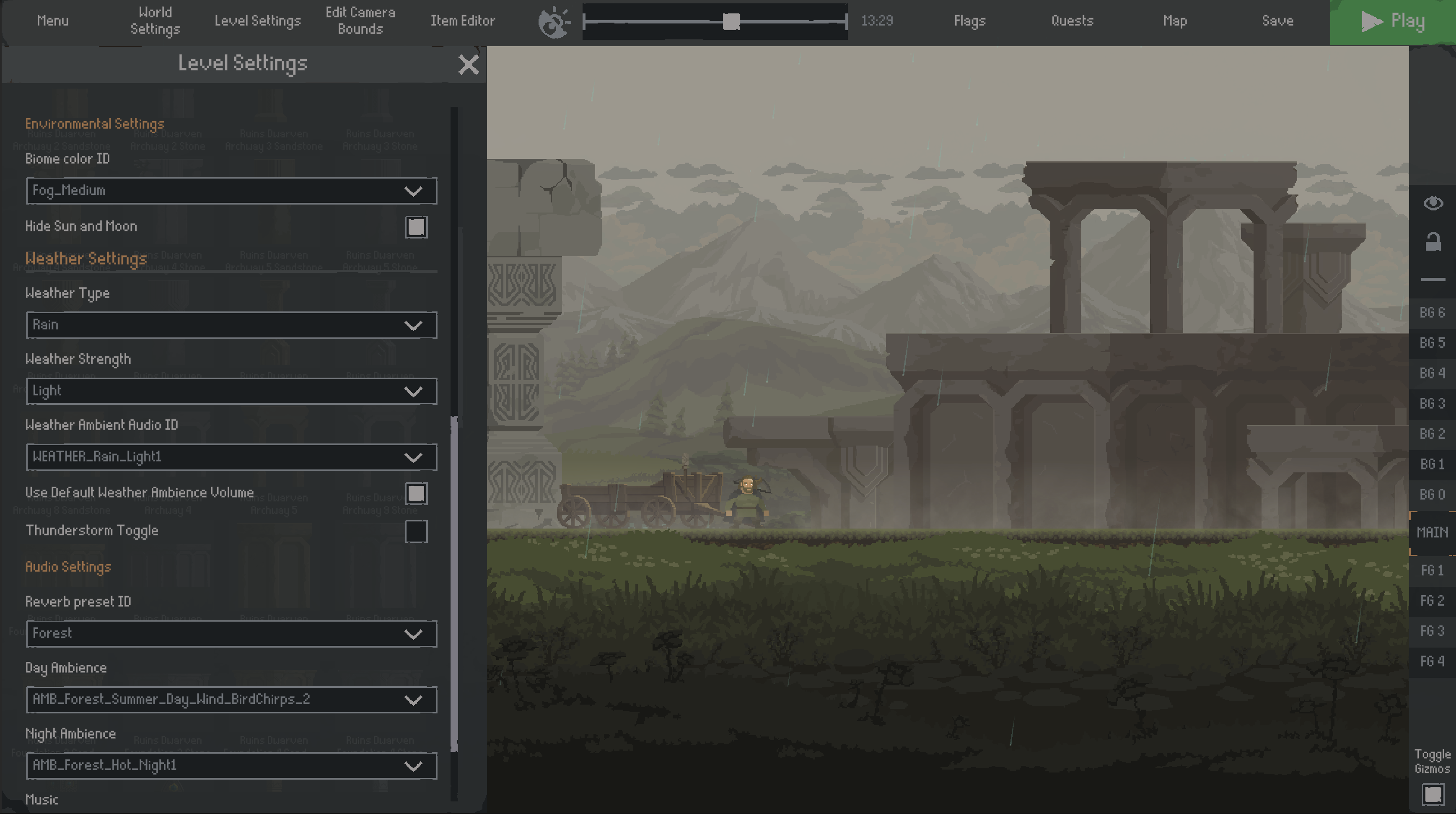Select the FG 1 layer
The height and width of the screenshot is (814, 1456).
point(1432,570)
